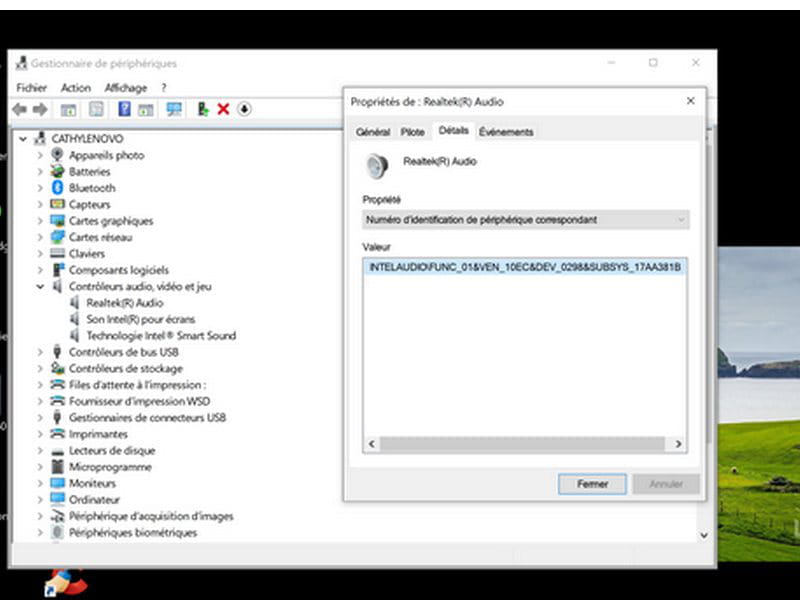Click the device tree's down scroll arrow
The height and width of the screenshot is (600, 800).
704,535
